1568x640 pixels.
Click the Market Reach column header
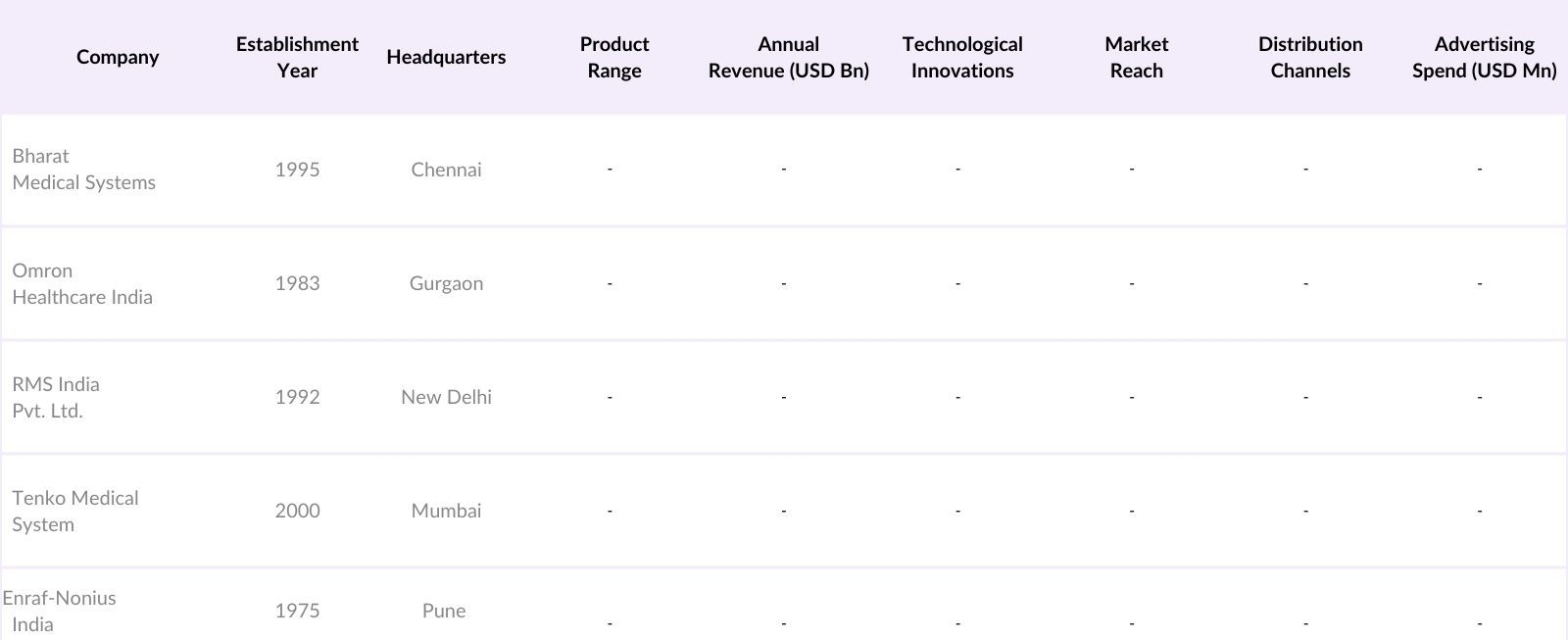click(1136, 57)
